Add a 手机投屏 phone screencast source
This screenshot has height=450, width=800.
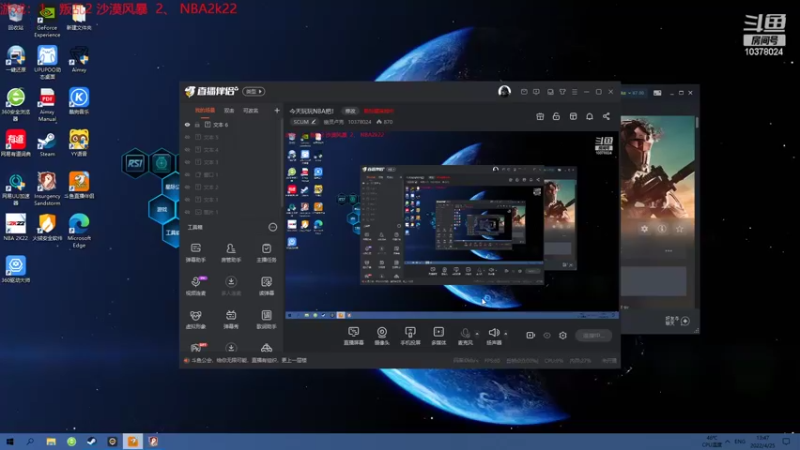410,336
